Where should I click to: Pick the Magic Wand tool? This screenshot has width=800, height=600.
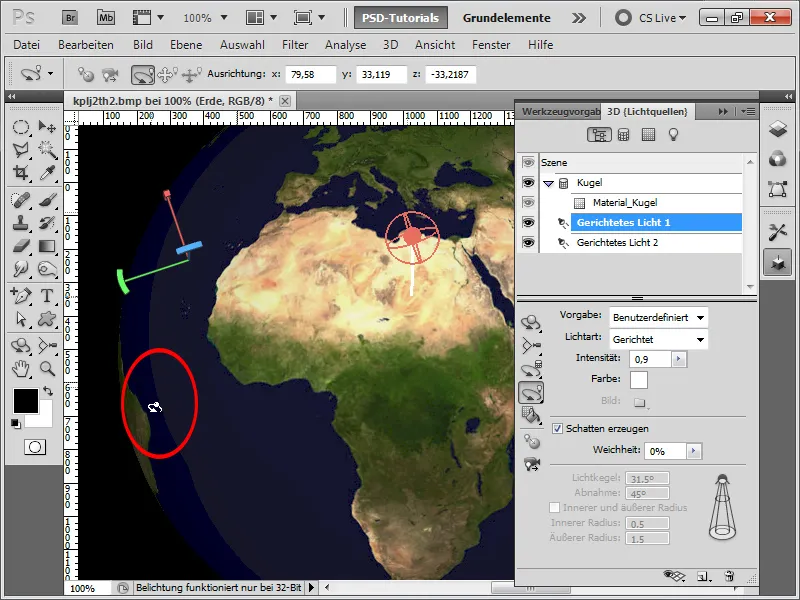point(47,149)
